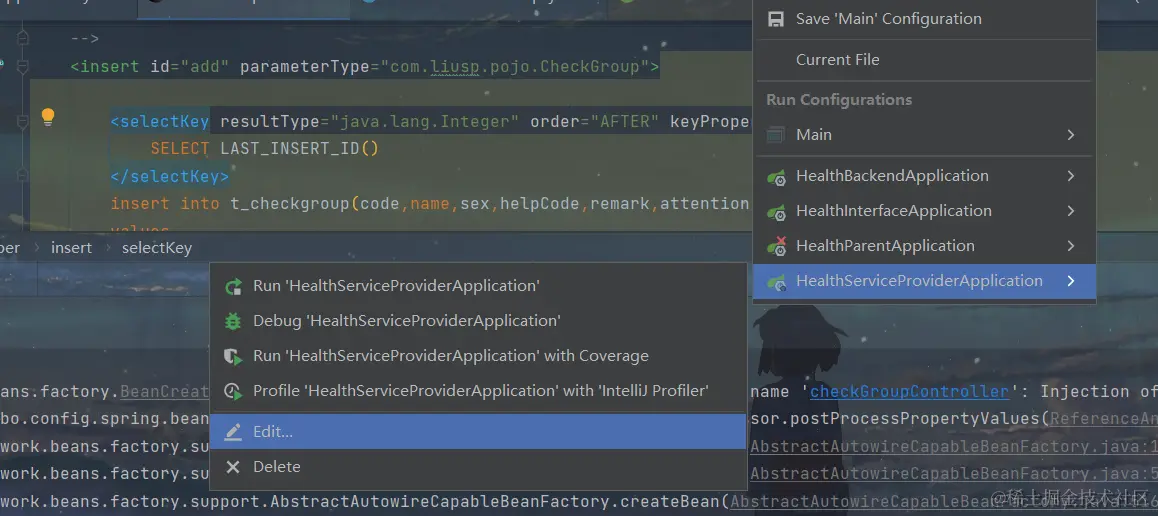The height and width of the screenshot is (516, 1158).
Task: Click the order="AFTER" attribute
Action: click(595, 121)
